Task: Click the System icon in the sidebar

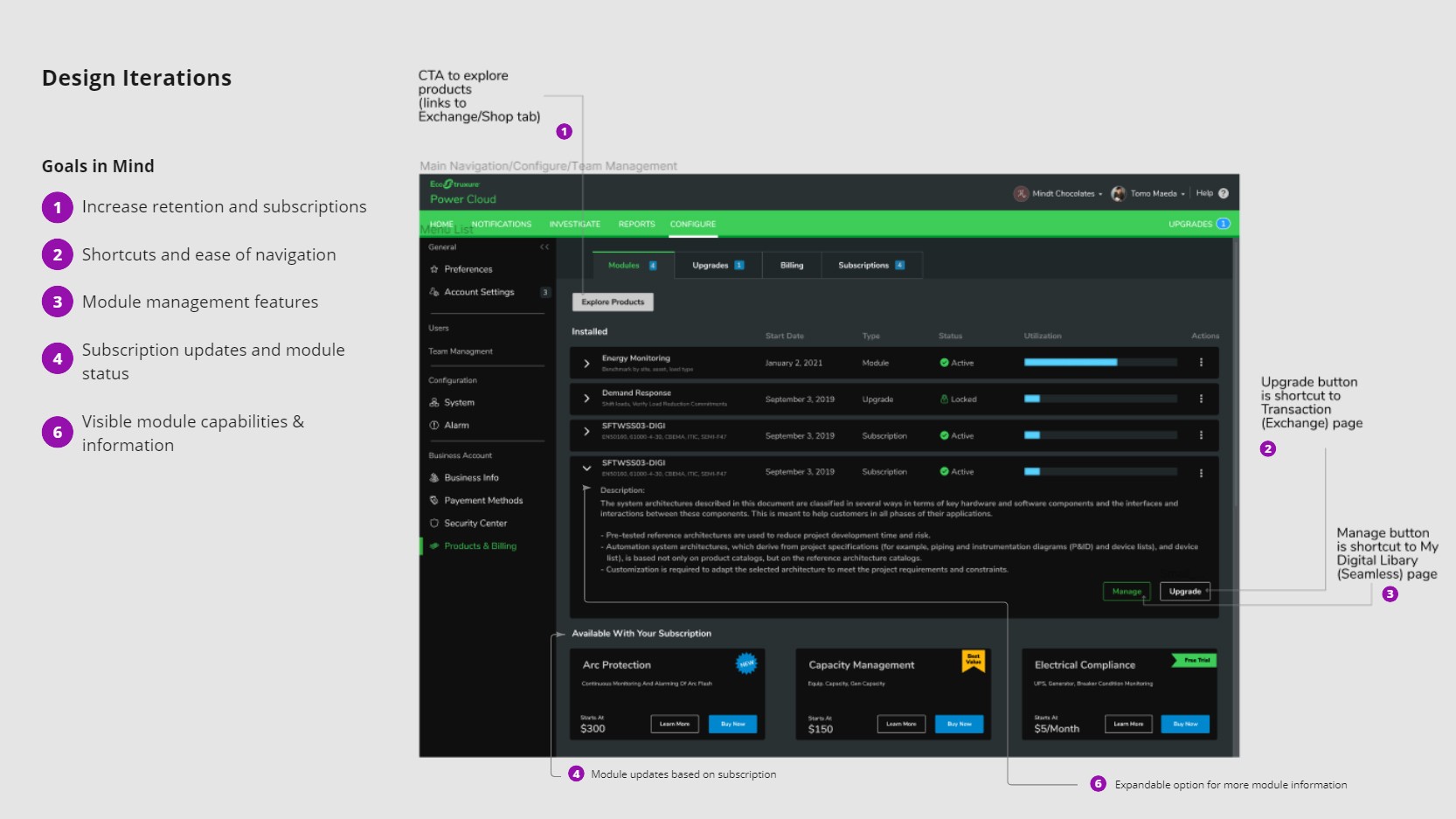Action: tap(434, 403)
